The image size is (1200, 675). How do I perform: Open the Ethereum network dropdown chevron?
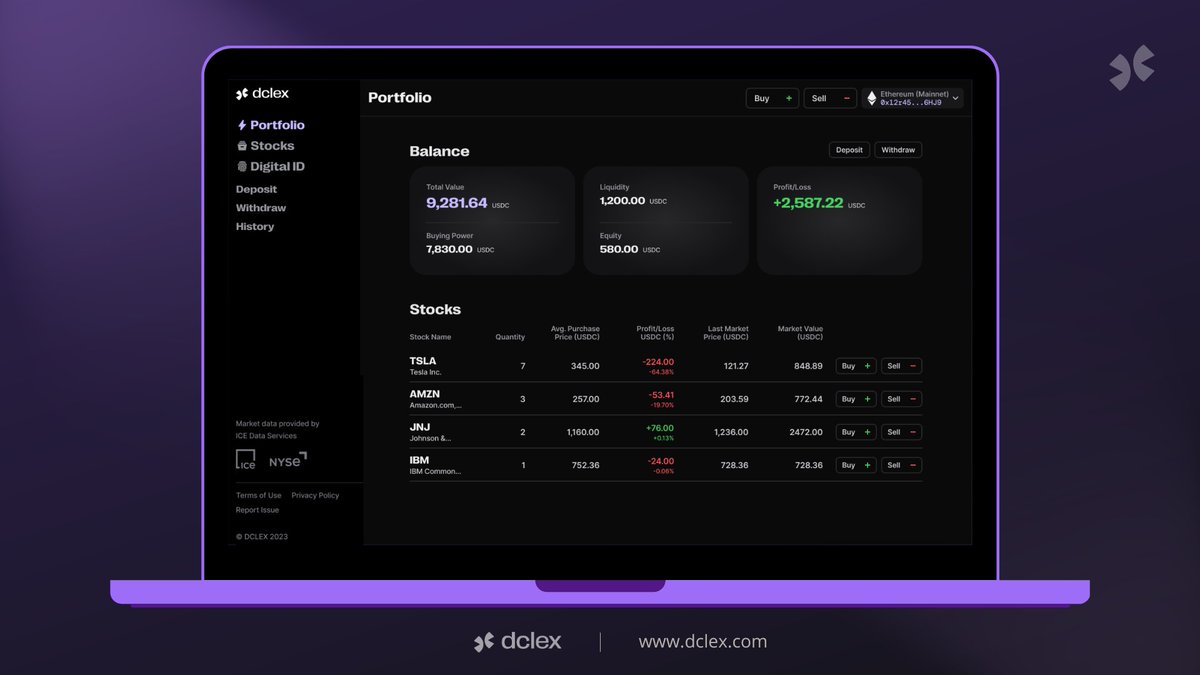coord(956,98)
